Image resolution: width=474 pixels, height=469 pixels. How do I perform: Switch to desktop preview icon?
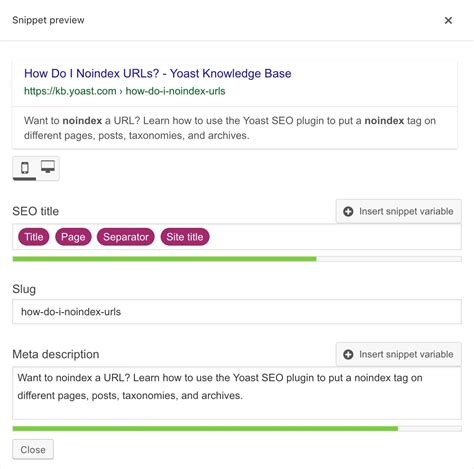coord(48,167)
